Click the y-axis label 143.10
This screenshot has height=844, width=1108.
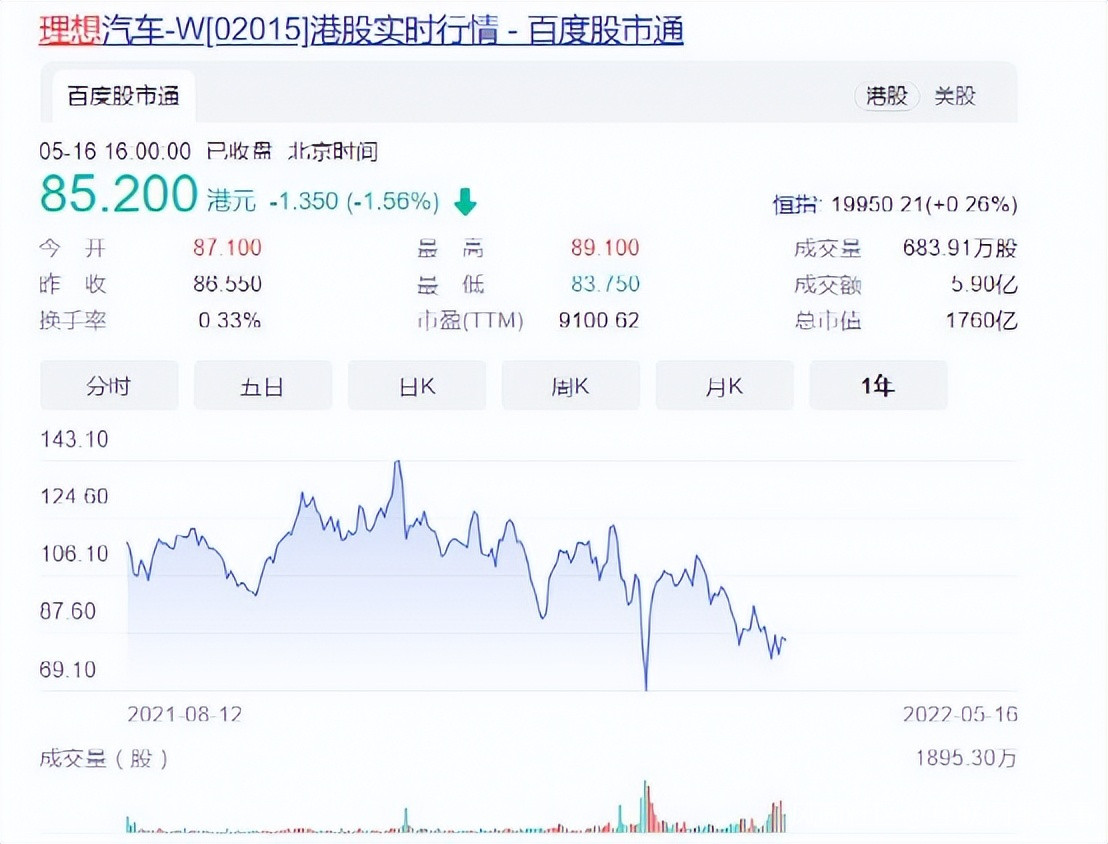[74, 440]
